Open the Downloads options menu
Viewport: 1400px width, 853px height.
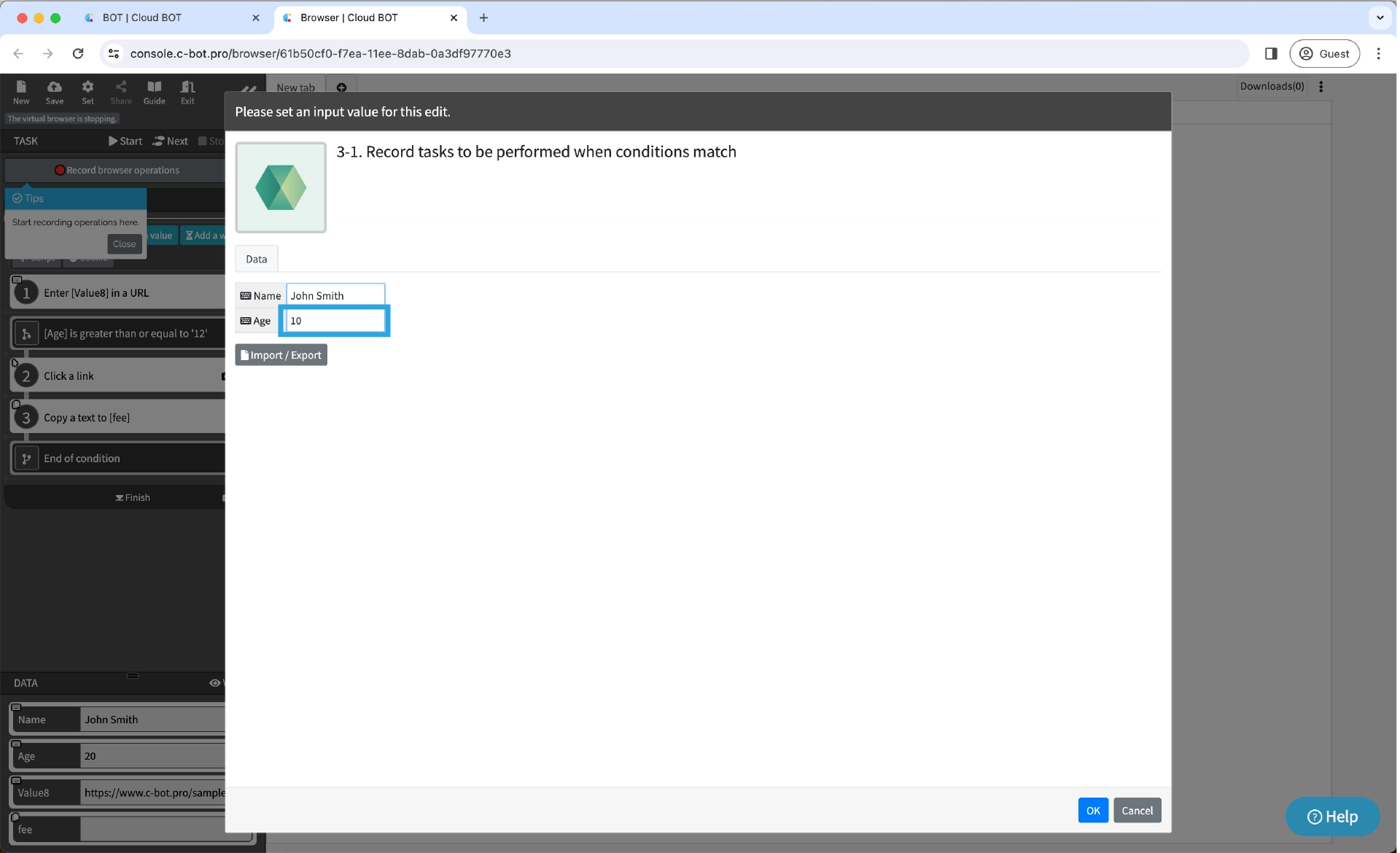(1321, 86)
